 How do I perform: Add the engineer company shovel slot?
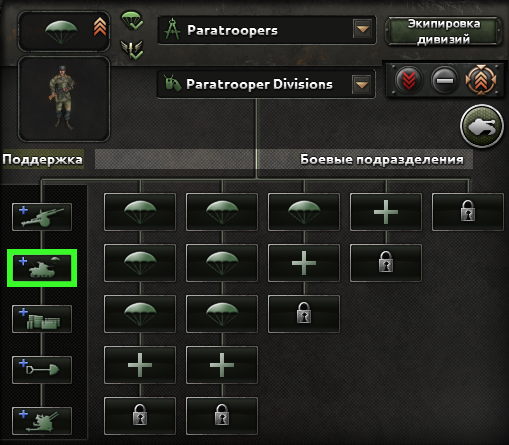point(42,370)
